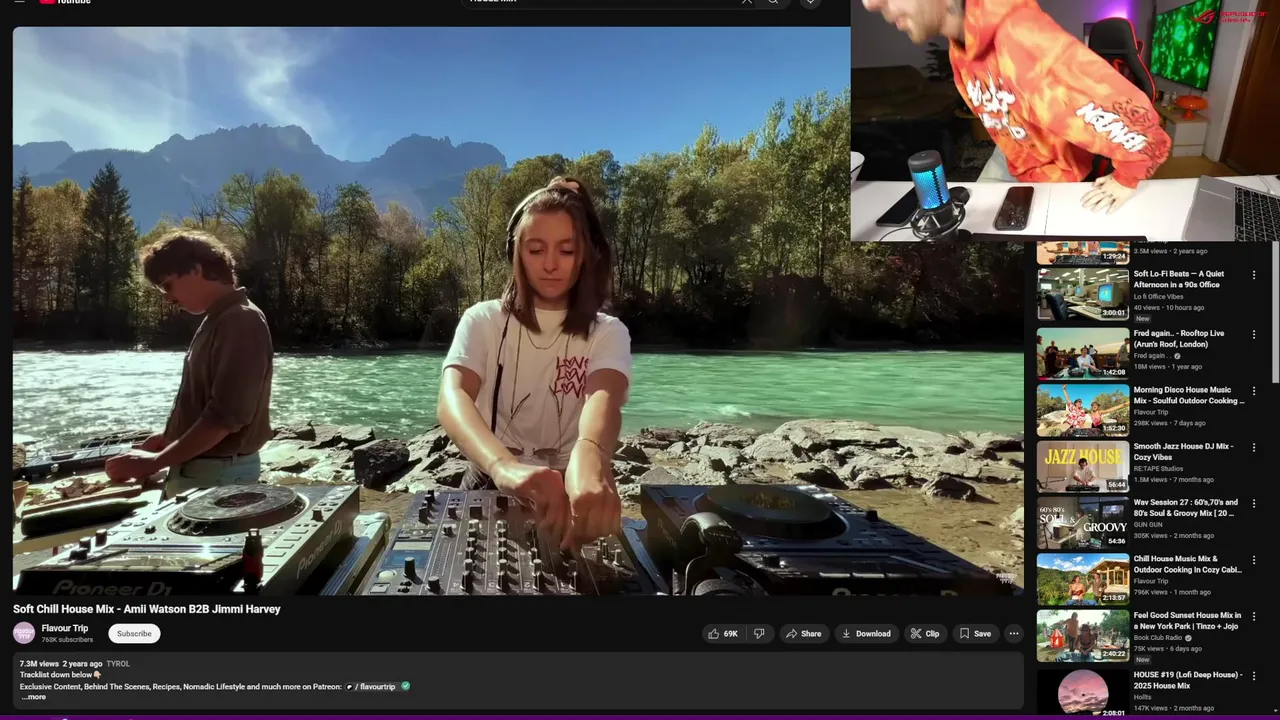The image size is (1280, 720).
Task: Subscribe to Flavour Trip
Action: [x=134, y=633]
